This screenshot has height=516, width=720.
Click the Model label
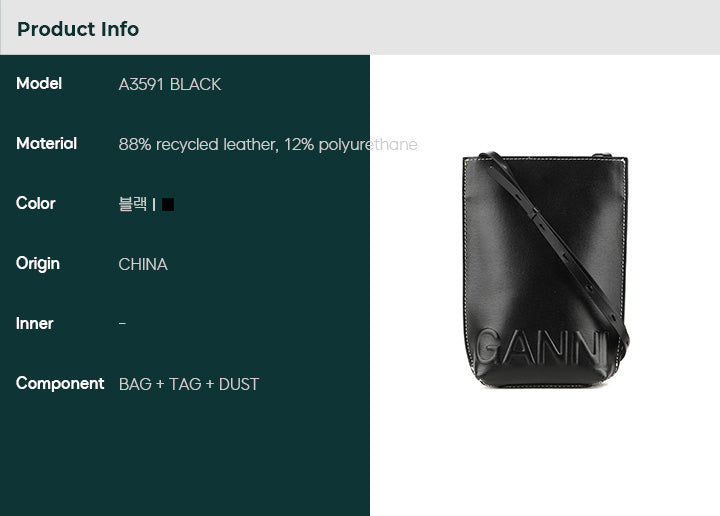click(x=39, y=84)
